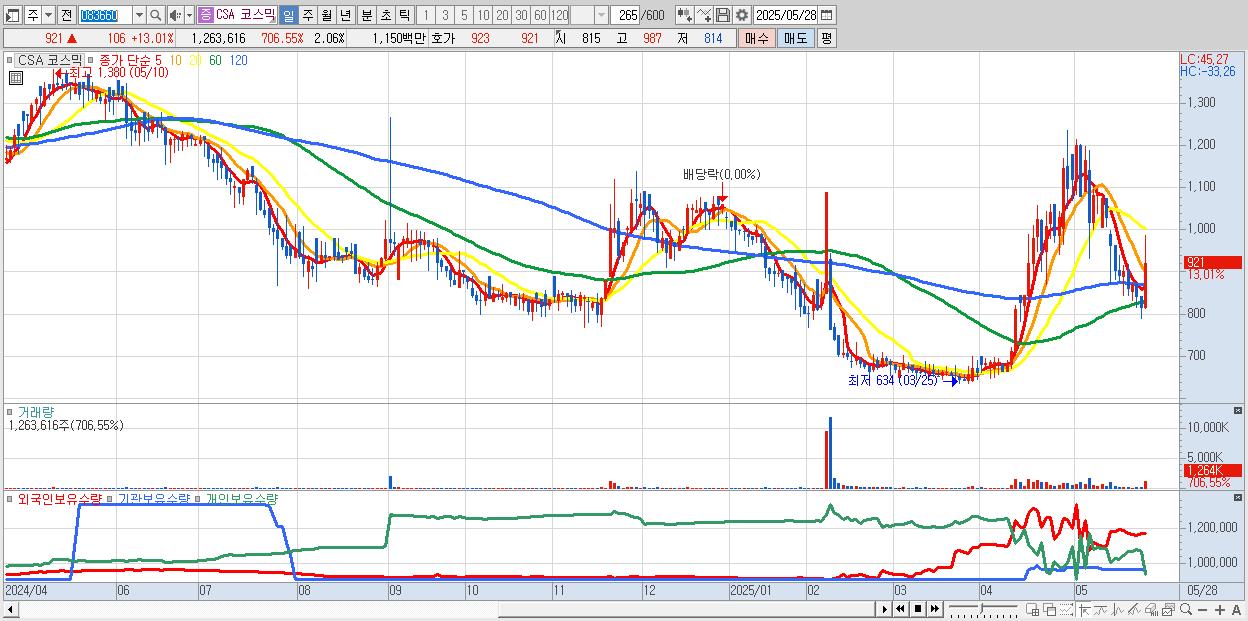1248x621 pixels.
Task: Click the line overlay add icon
Action: tap(704, 15)
